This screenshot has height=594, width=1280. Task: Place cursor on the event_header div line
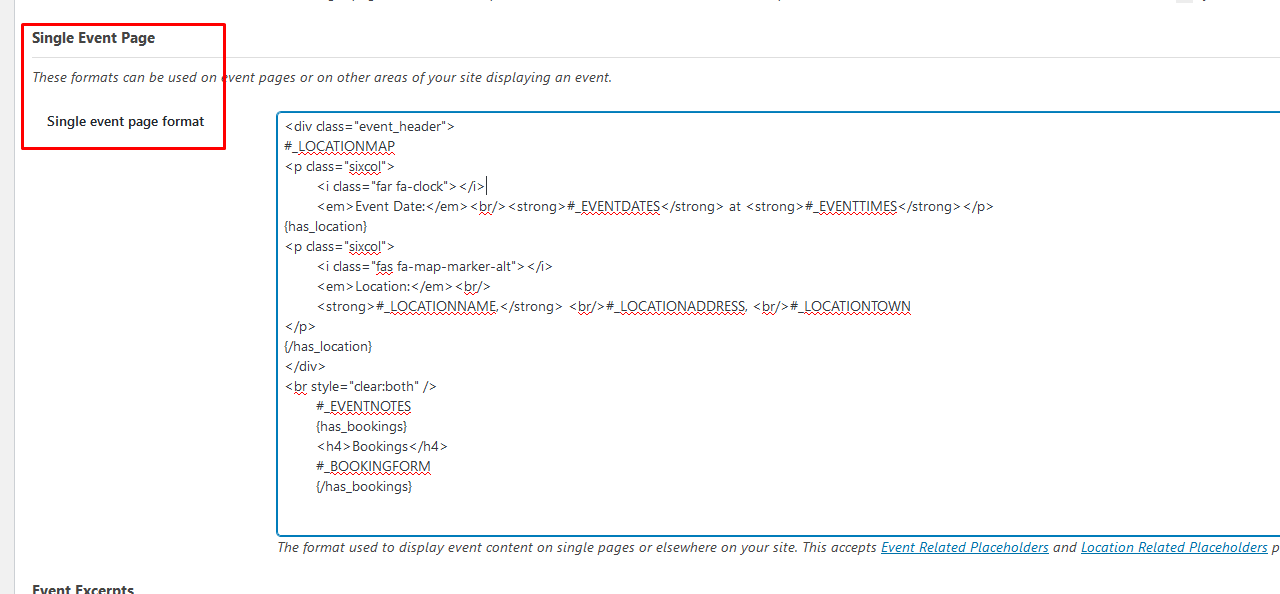pos(370,127)
